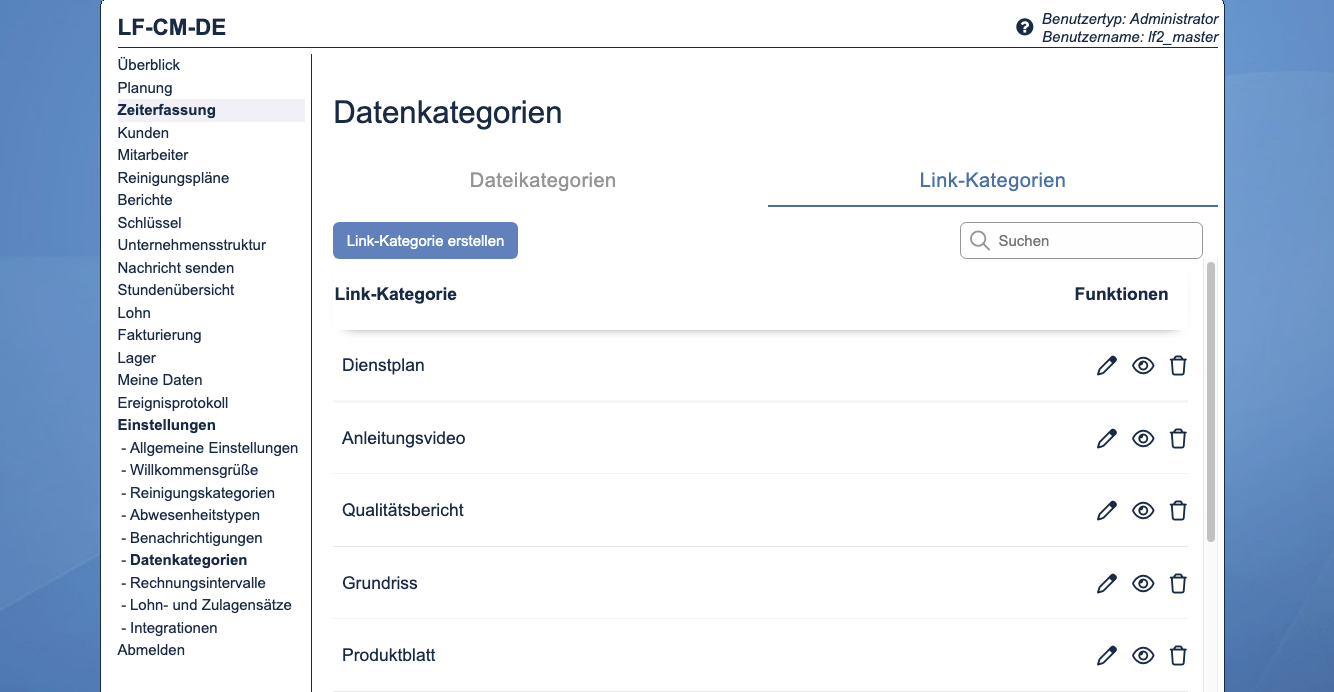Open Fakturierung in the sidebar
The image size is (1334, 692).
(160, 335)
